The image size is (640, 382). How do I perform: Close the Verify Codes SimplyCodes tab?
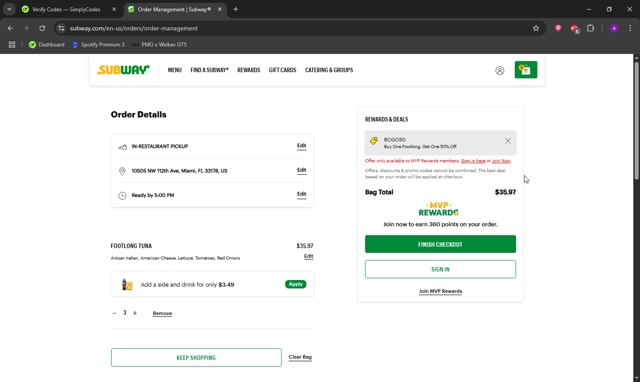point(114,9)
